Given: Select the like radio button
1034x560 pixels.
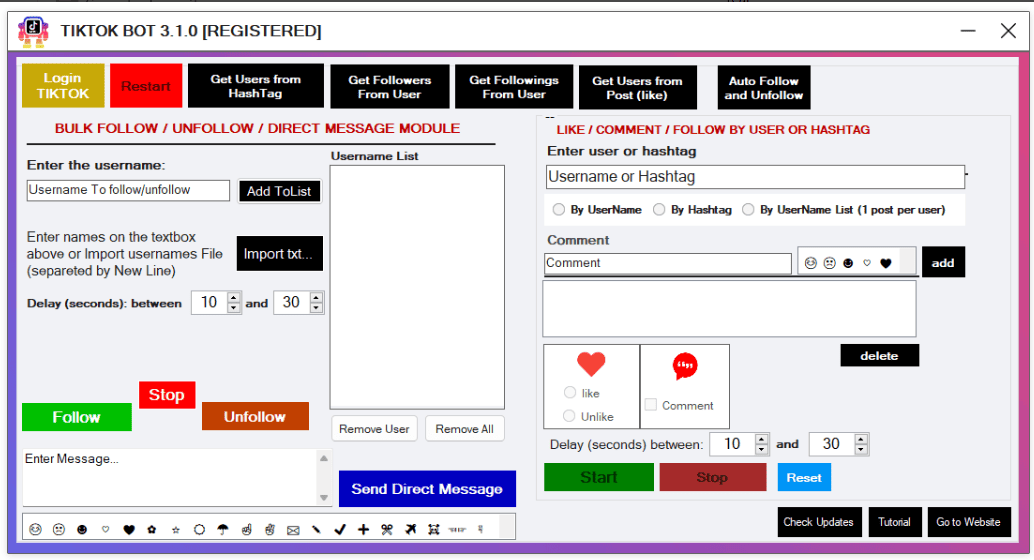Looking at the screenshot, I should (x=570, y=392).
